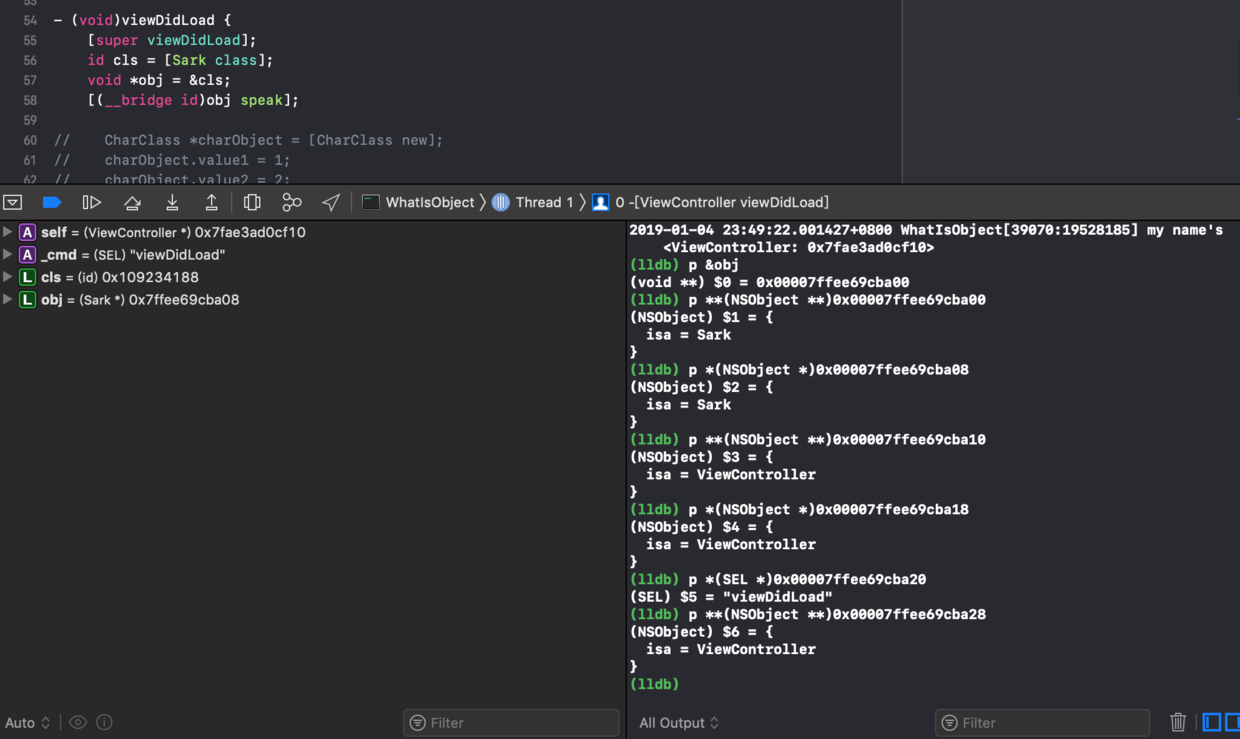Click Simulate Location arrow icon
Screen dimensions: 1240x739
331,202
